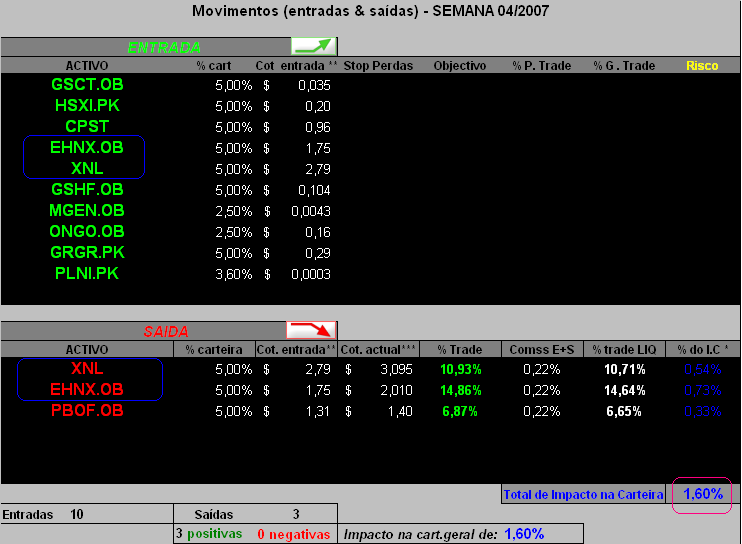The width and height of the screenshot is (742, 544).
Task: Select PBOF.OB current price 1,40
Action: point(400,411)
